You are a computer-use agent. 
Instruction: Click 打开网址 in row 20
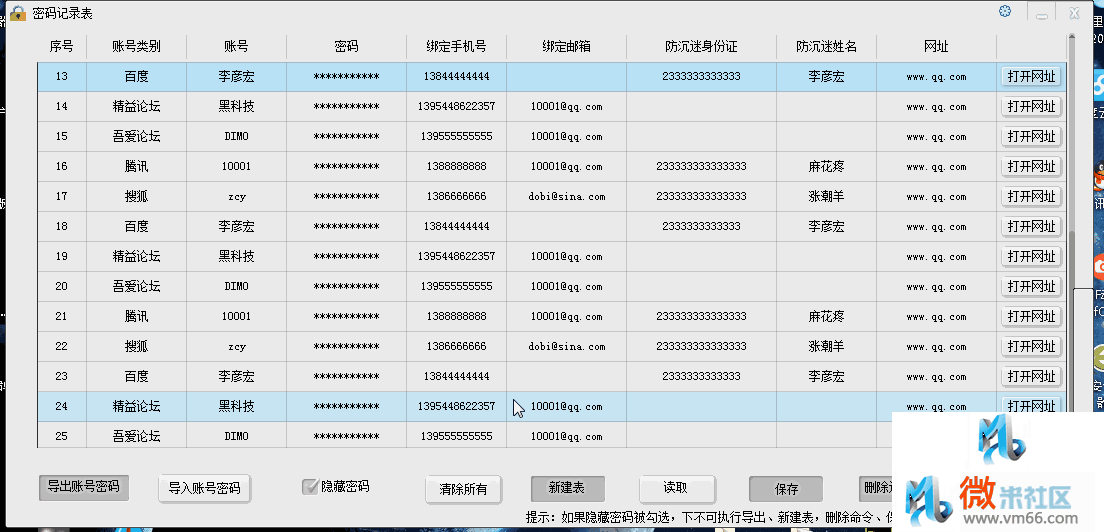(x=1031, y=286)
